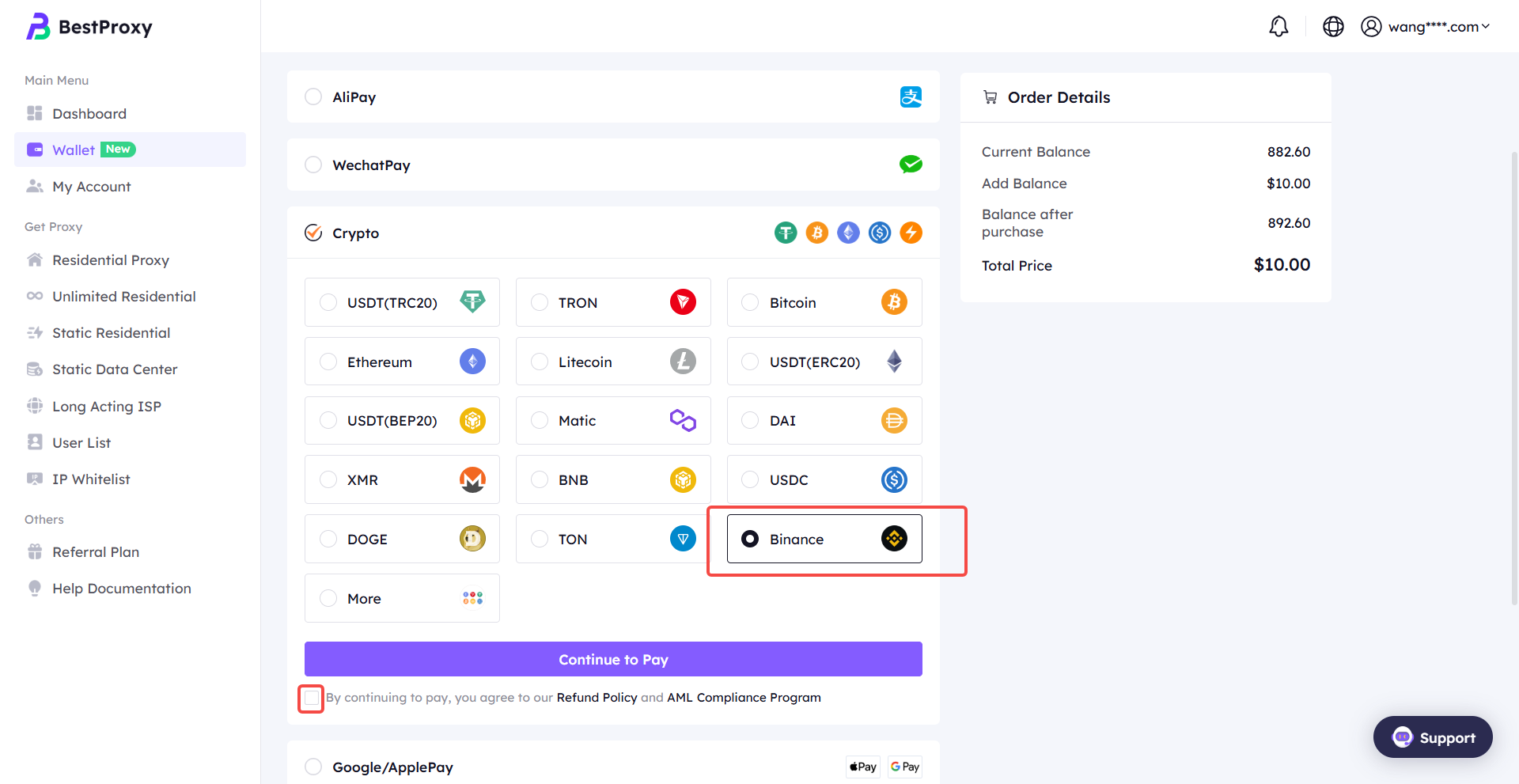Select the AliPay payment radio button

313,97
